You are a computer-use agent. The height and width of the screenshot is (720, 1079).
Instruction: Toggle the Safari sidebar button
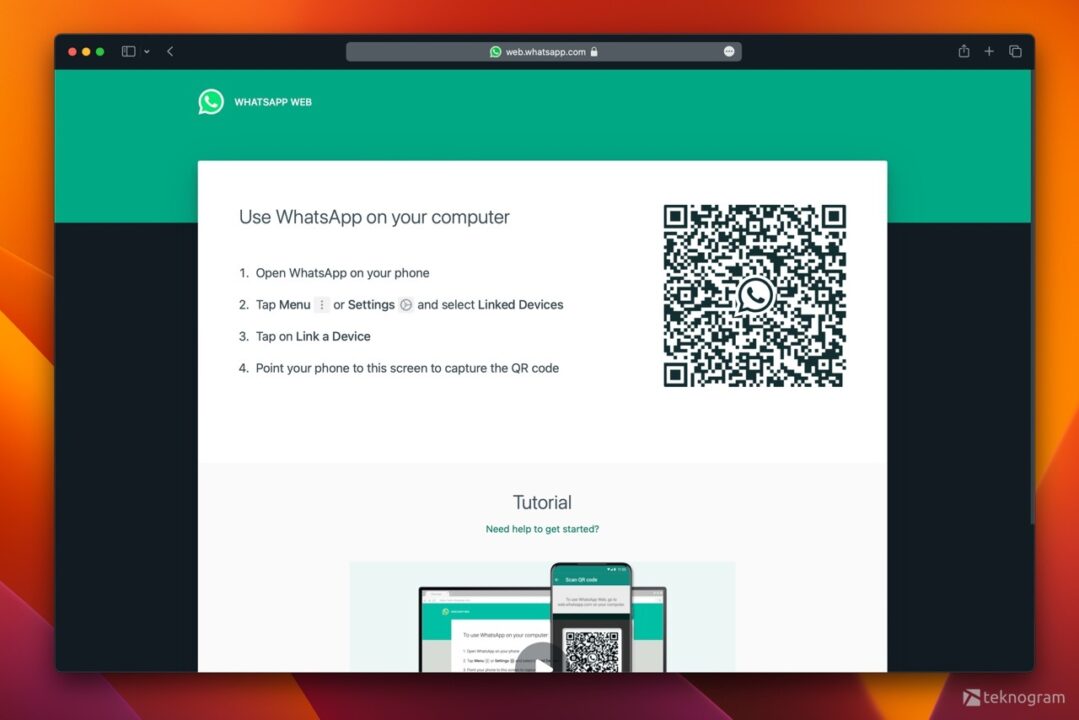point(128,51)
